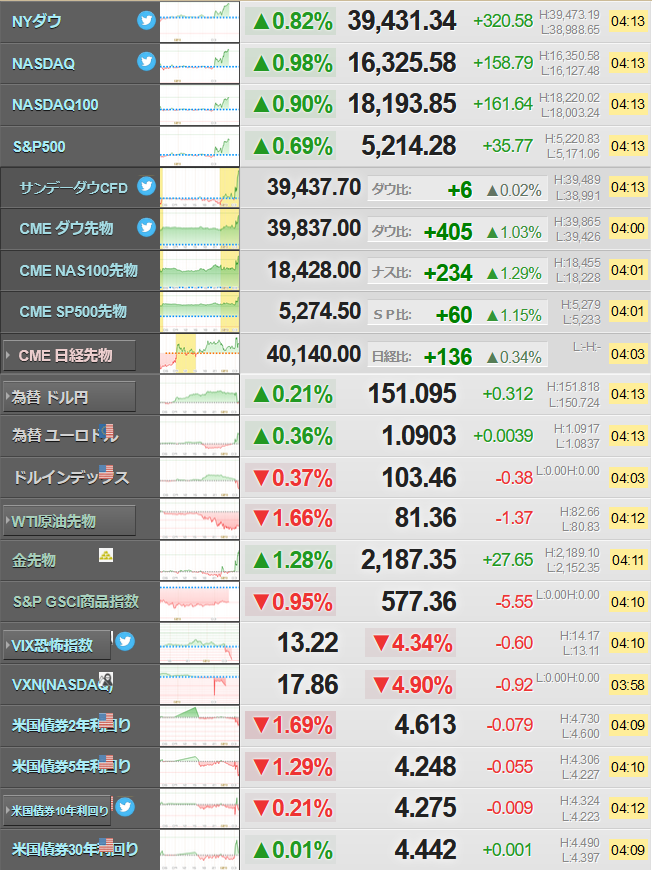Screen dimensions: 652x870
Task: Open 米国債券2年利回り mini chart
Action: click(x=200, y=726)
